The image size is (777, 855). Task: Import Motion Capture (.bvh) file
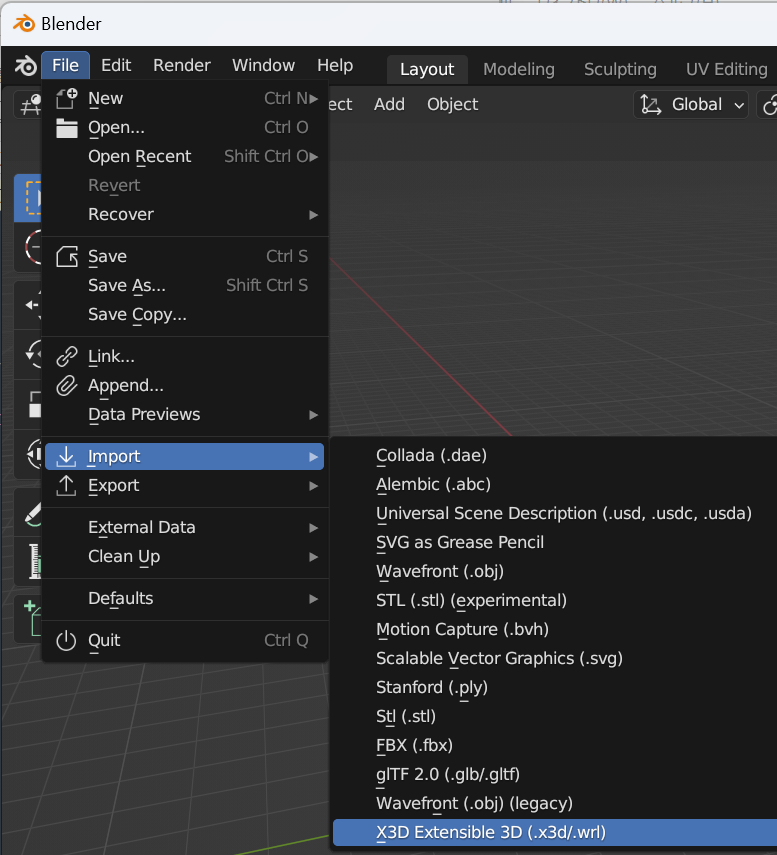[555, 629]
